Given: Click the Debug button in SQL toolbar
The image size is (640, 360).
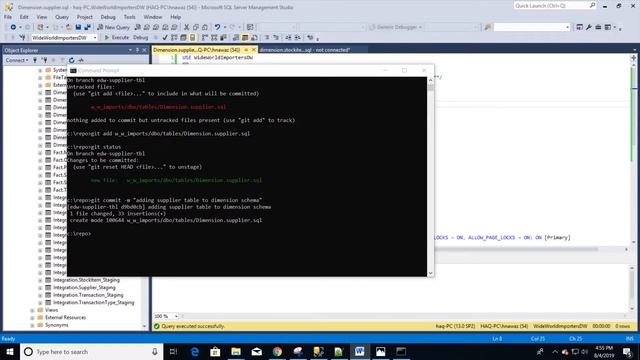Looking at the screenshot, I should pos(140,38).
